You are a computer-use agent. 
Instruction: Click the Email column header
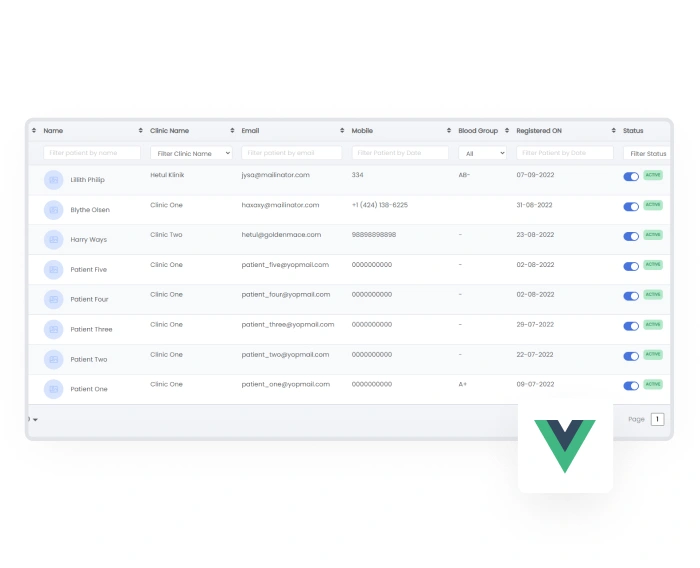pos(250,131)
